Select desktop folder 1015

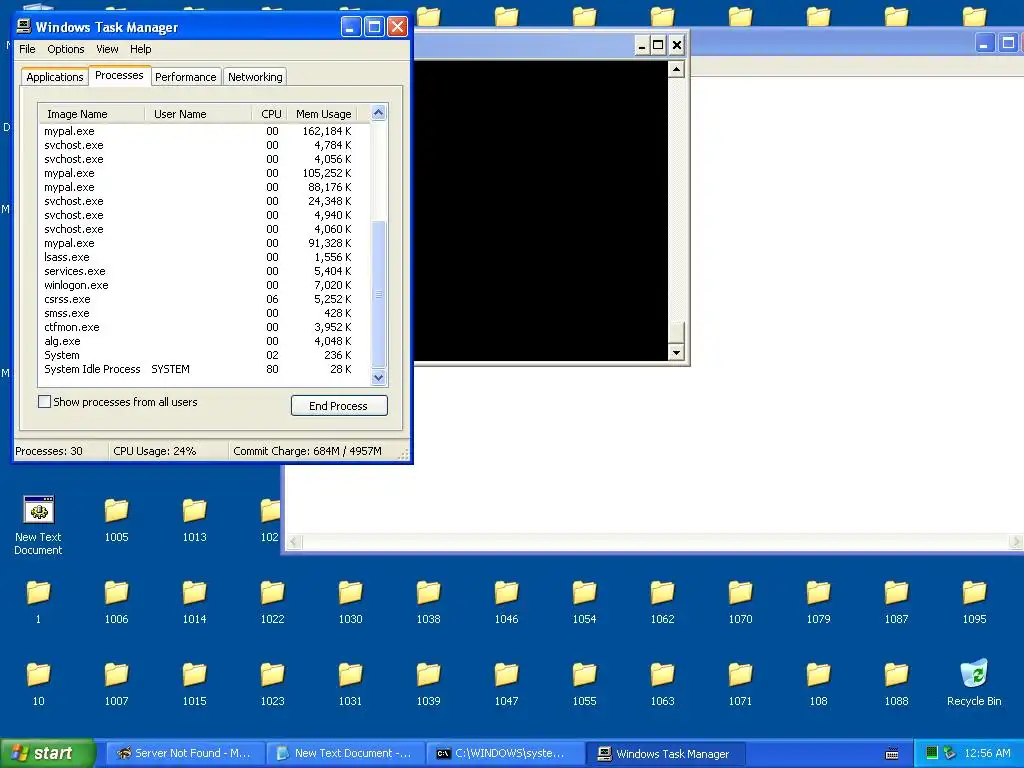(x=195, y=684)
